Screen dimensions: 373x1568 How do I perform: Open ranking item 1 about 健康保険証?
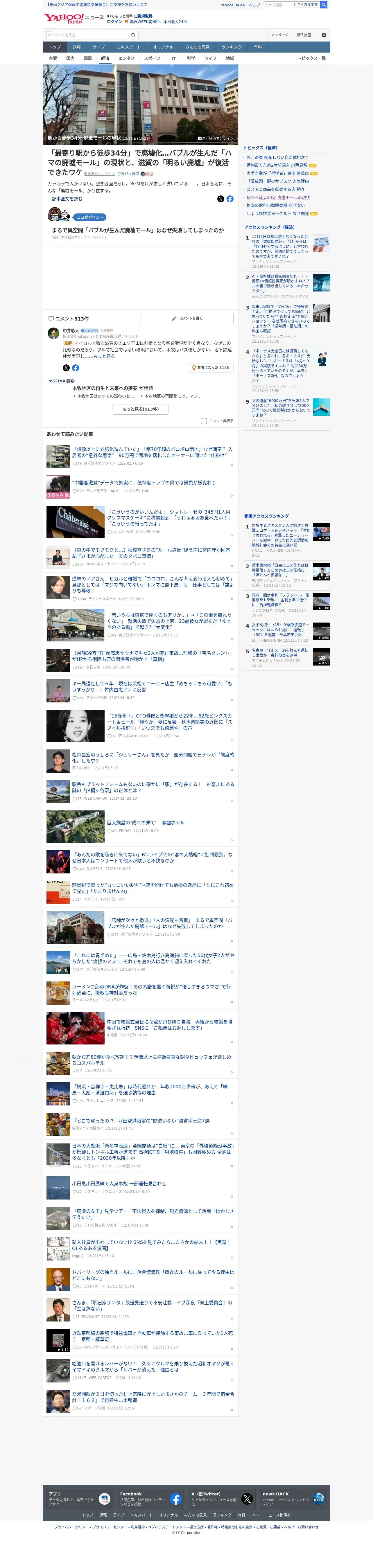click(281, 247)
